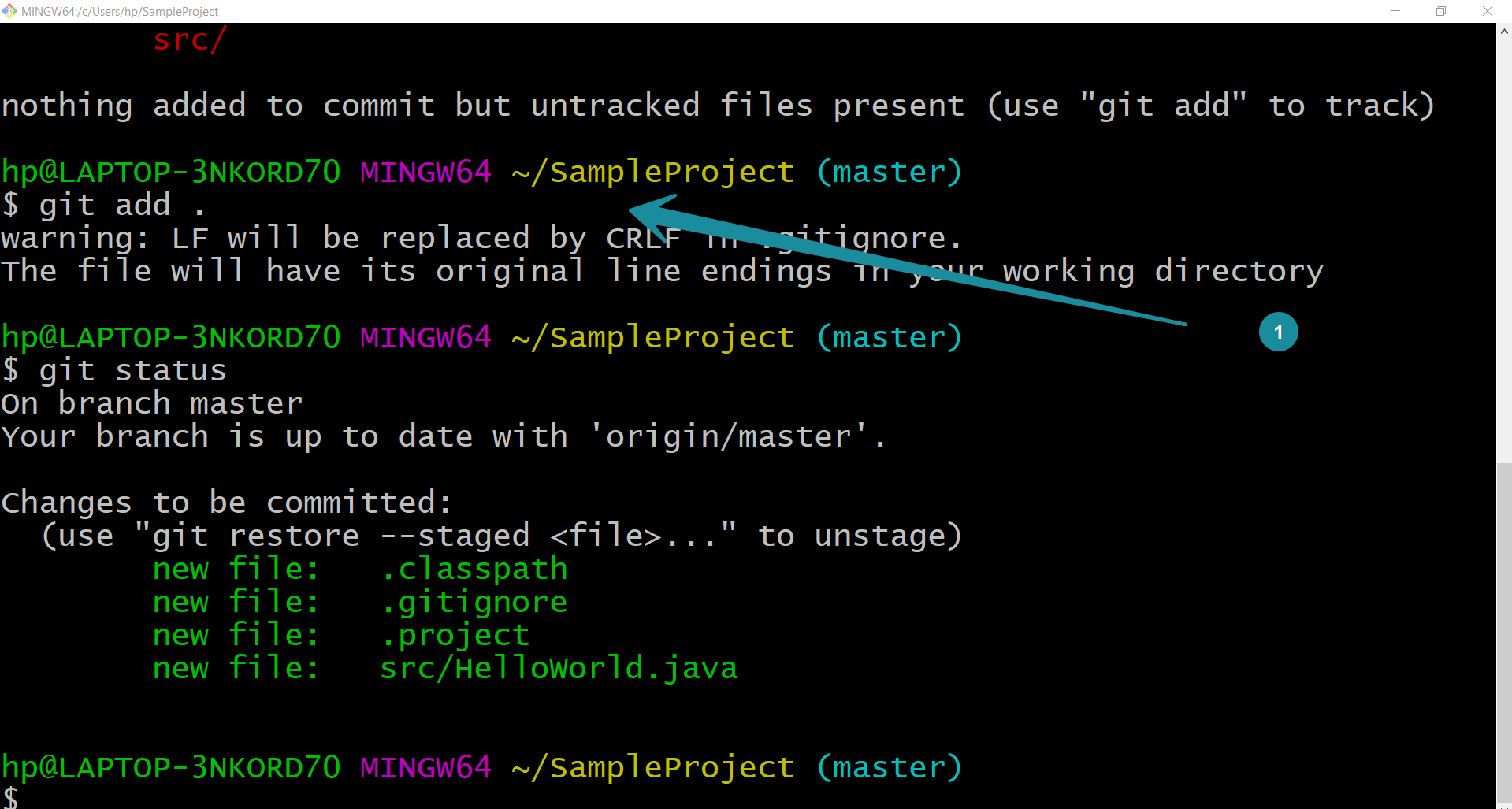Screen dimensions: 1512x809
Task: Click the scrollbar up arrow
Action: 1504,32
